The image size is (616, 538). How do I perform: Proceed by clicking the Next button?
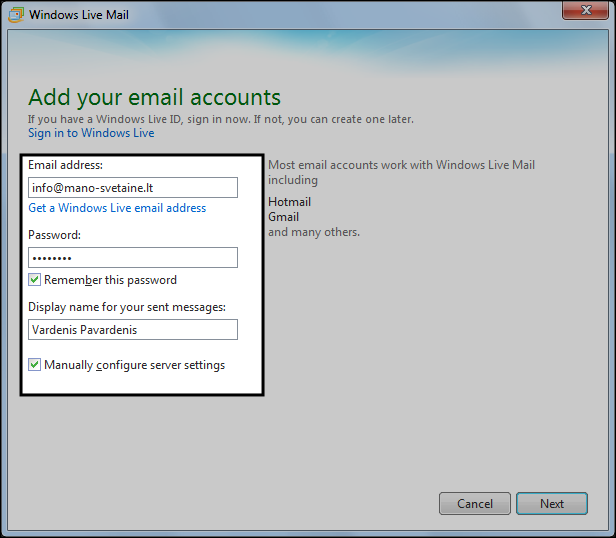click(x=552, y=504)
